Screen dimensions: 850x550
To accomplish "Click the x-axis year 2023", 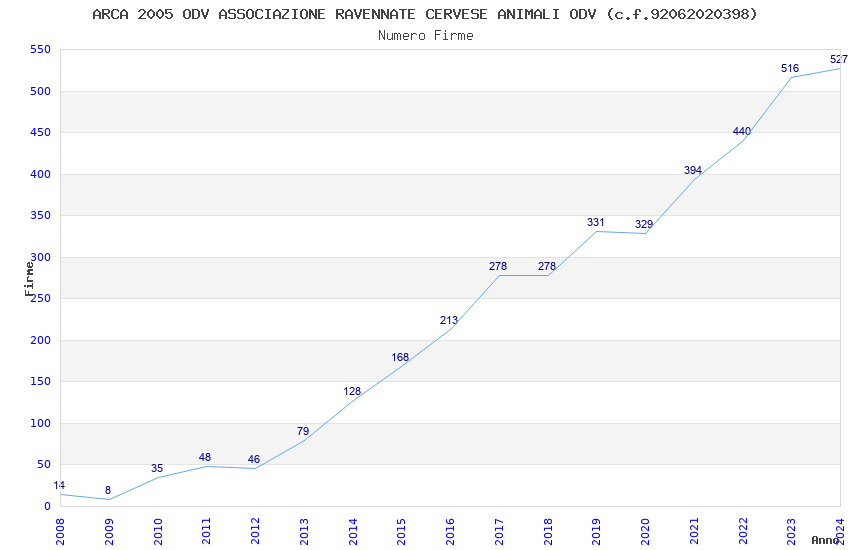I will [x=791, y=531].
